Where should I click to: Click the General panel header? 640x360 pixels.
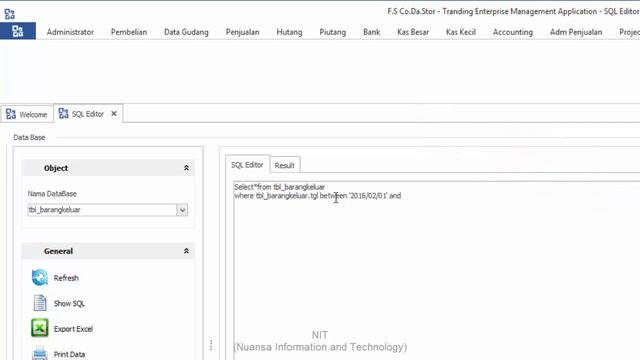point(108,251)
